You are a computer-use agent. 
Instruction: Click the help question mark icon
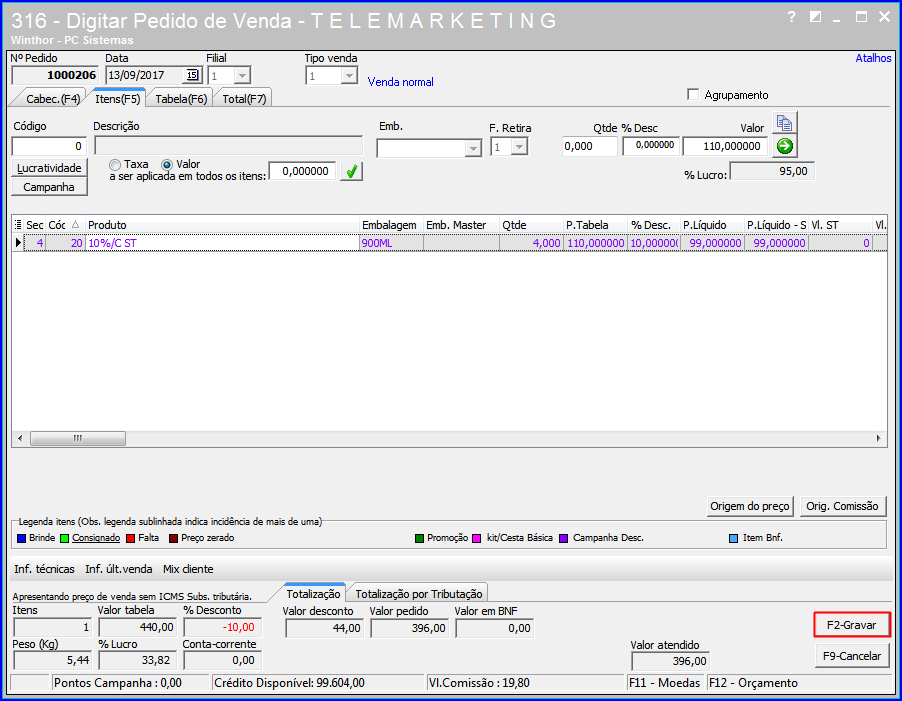(x=792, y=17)
